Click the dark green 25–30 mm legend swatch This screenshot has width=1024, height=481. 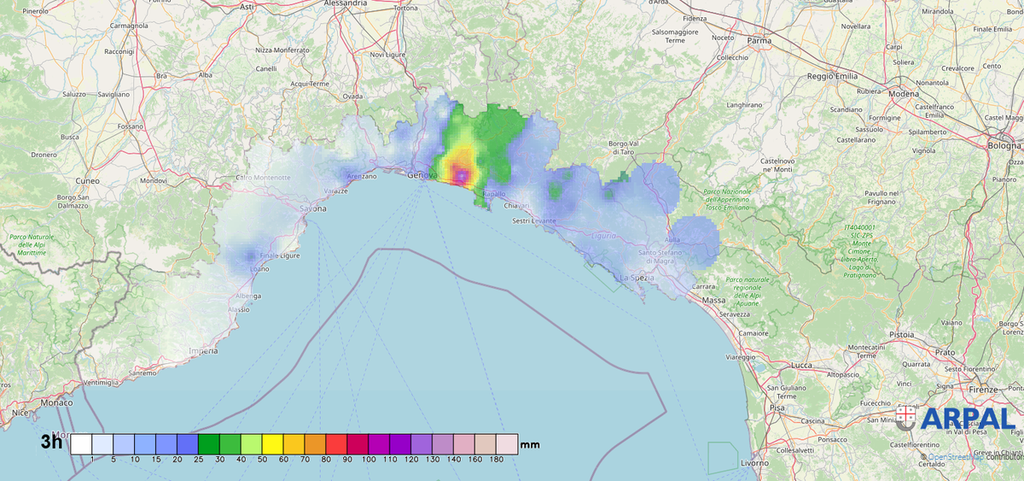pyautogui.click(x=209, y=443)
